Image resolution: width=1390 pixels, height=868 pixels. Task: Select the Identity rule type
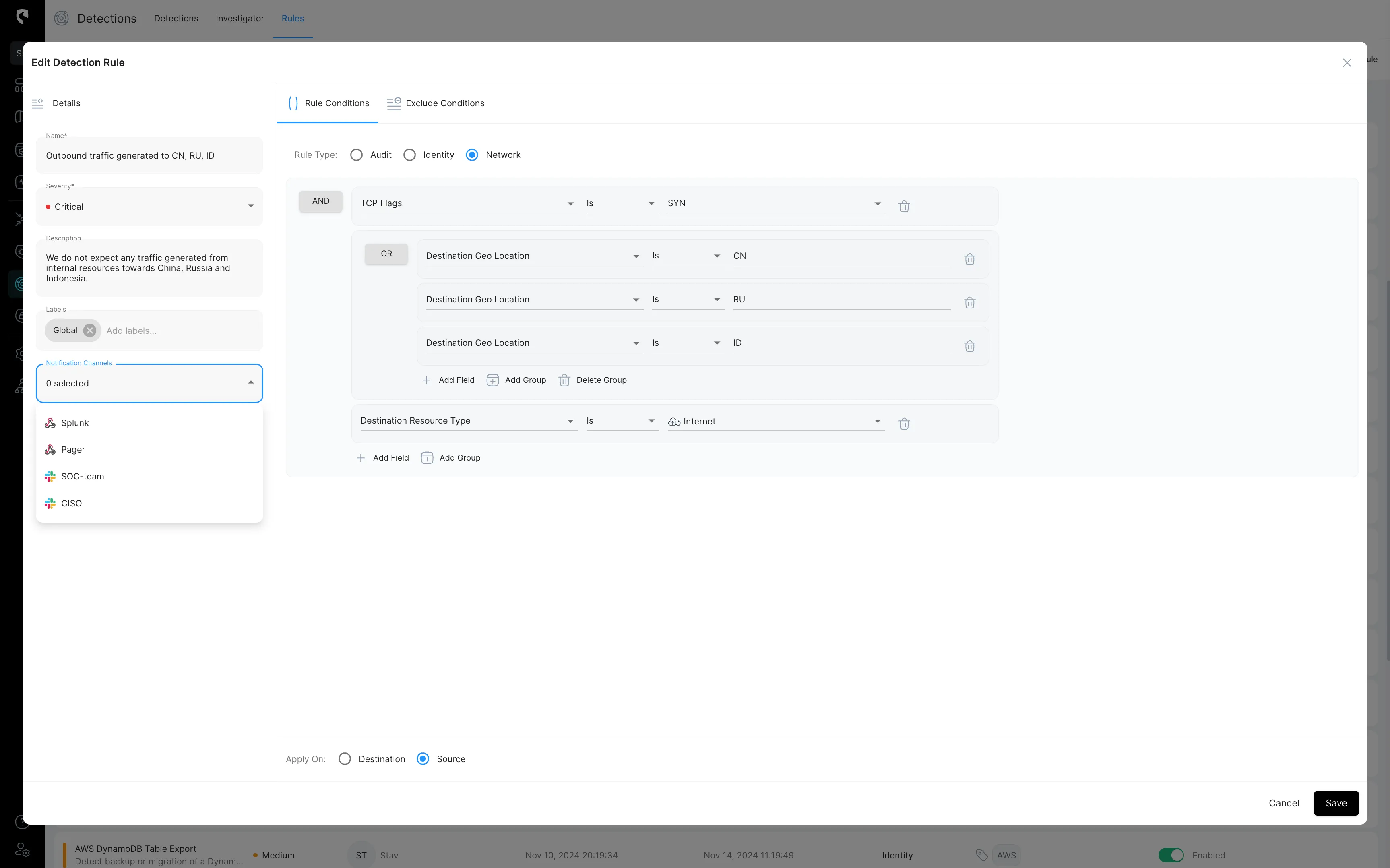pyautogui.click(x=409, y=155)
